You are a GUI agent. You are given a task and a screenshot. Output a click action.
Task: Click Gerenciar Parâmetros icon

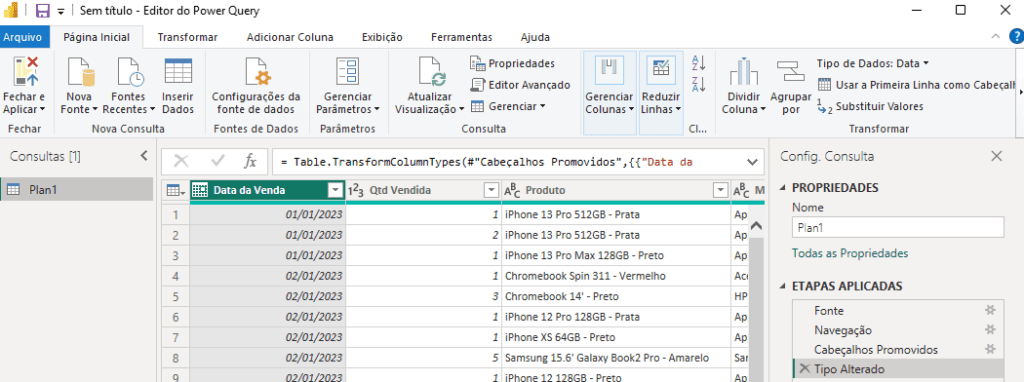347,71
